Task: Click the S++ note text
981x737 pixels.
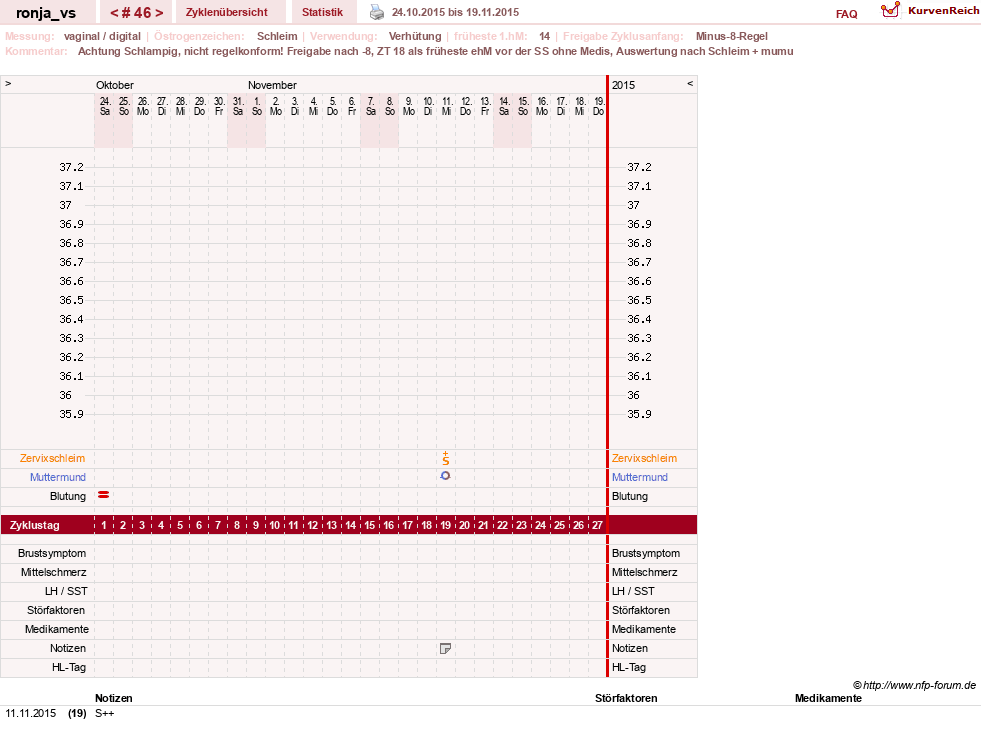Action: (x=104, y=713)
